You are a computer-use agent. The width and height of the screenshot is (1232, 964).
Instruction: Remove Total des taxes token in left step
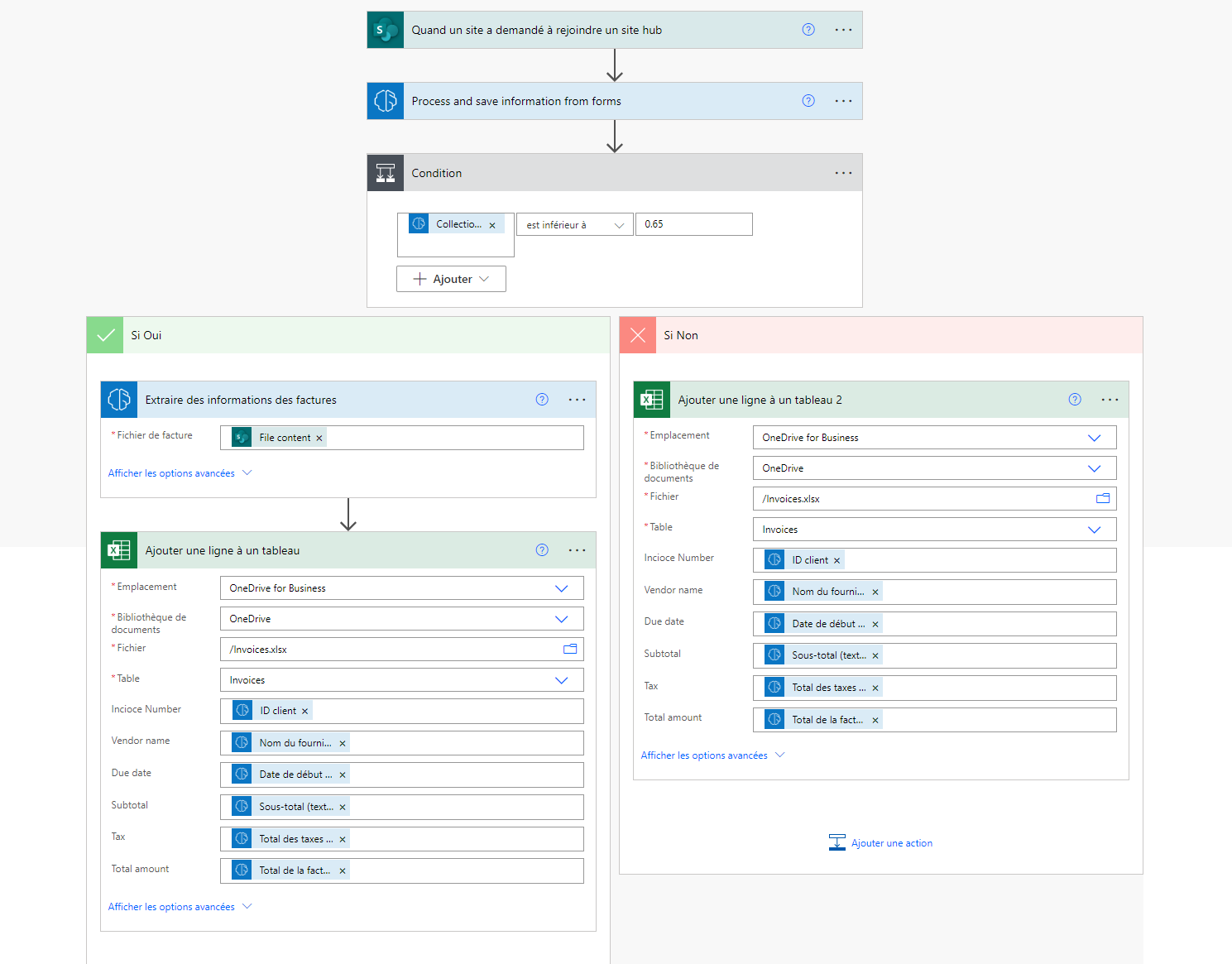click(343, 840)
